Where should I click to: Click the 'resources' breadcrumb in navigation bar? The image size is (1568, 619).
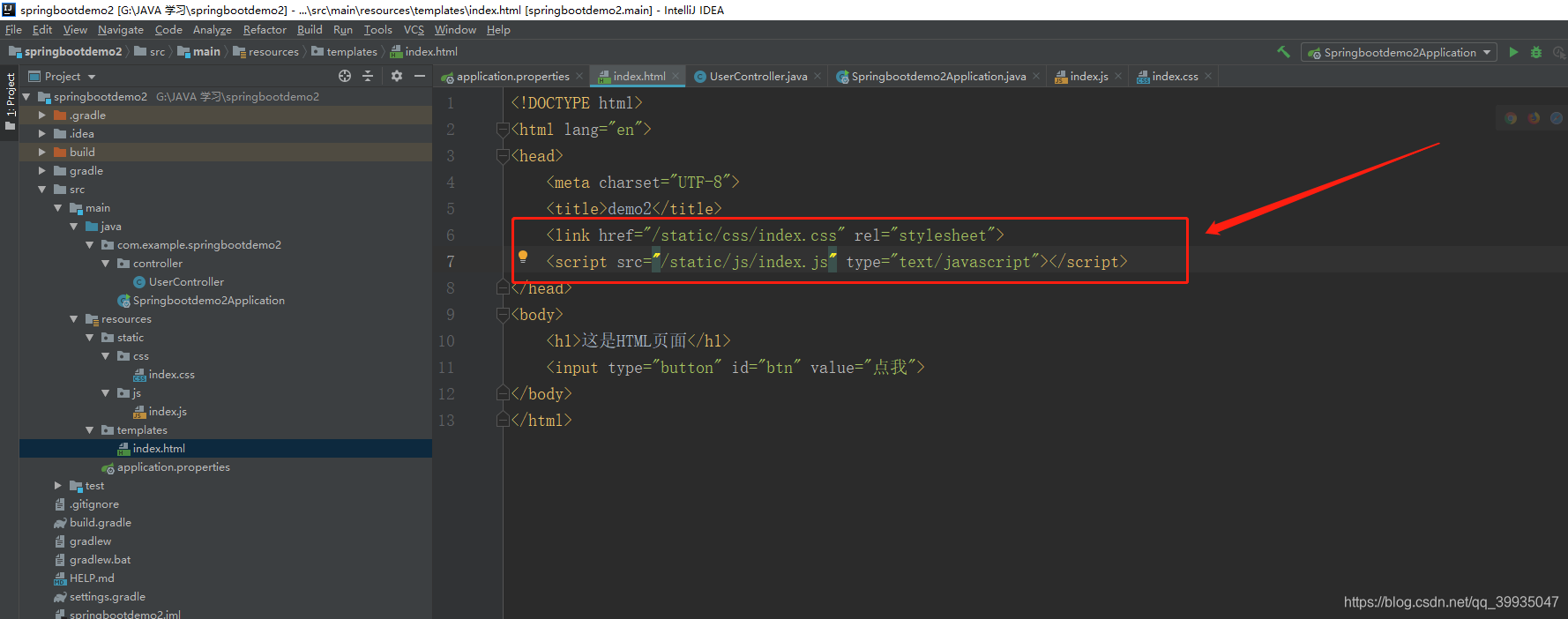pyautogui.click(x=266, y=52)
